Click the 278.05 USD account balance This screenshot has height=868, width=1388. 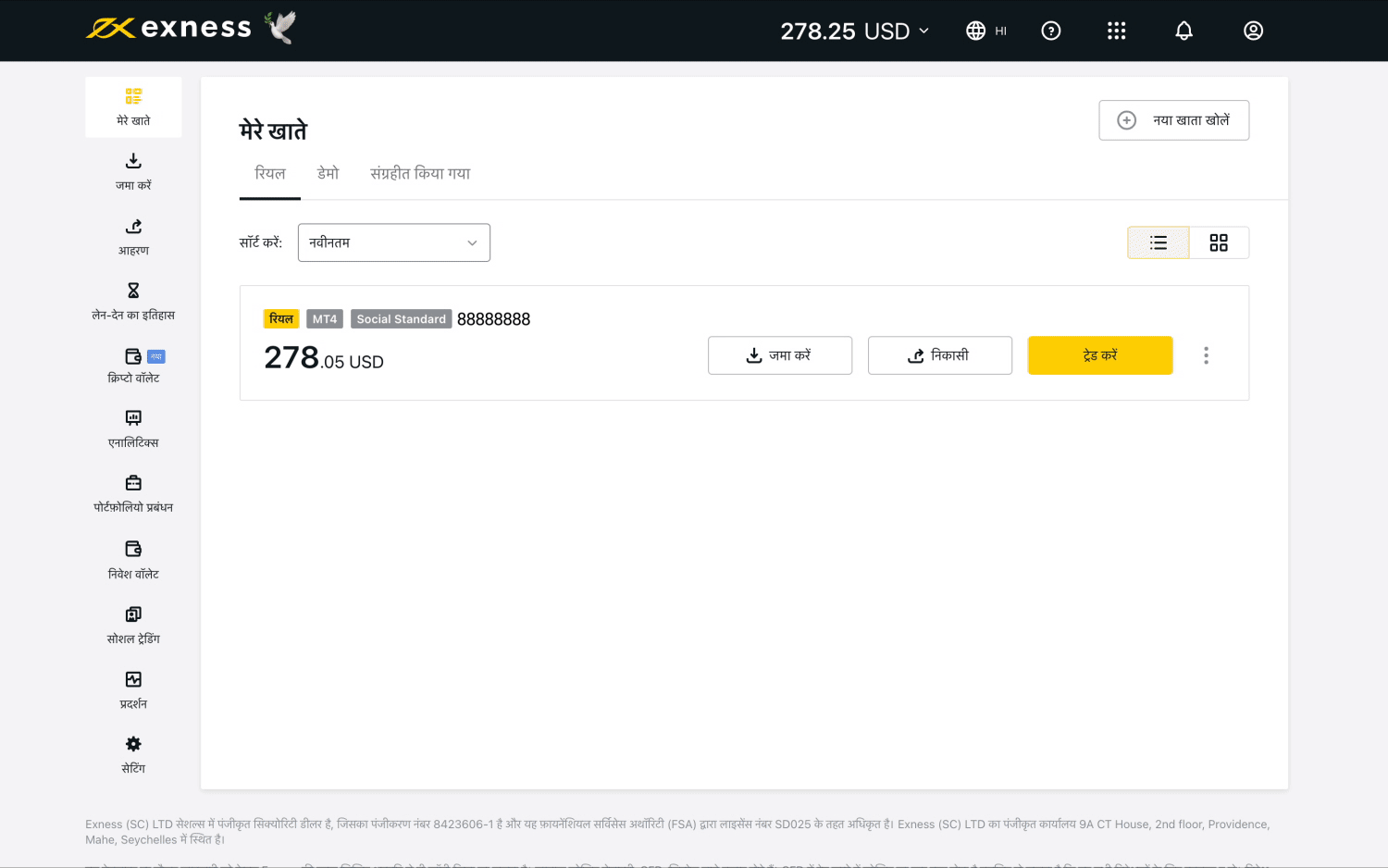[x=324, y=358]
